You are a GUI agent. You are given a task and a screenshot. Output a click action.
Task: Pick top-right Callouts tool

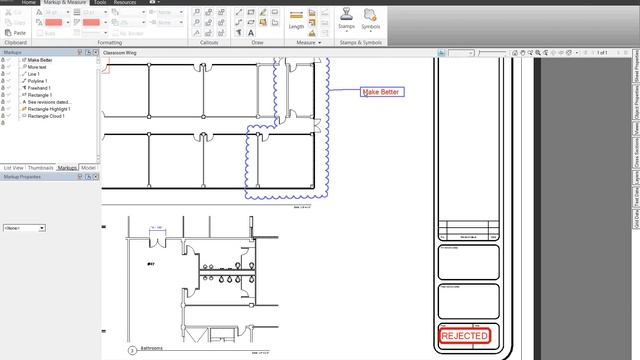221,12
